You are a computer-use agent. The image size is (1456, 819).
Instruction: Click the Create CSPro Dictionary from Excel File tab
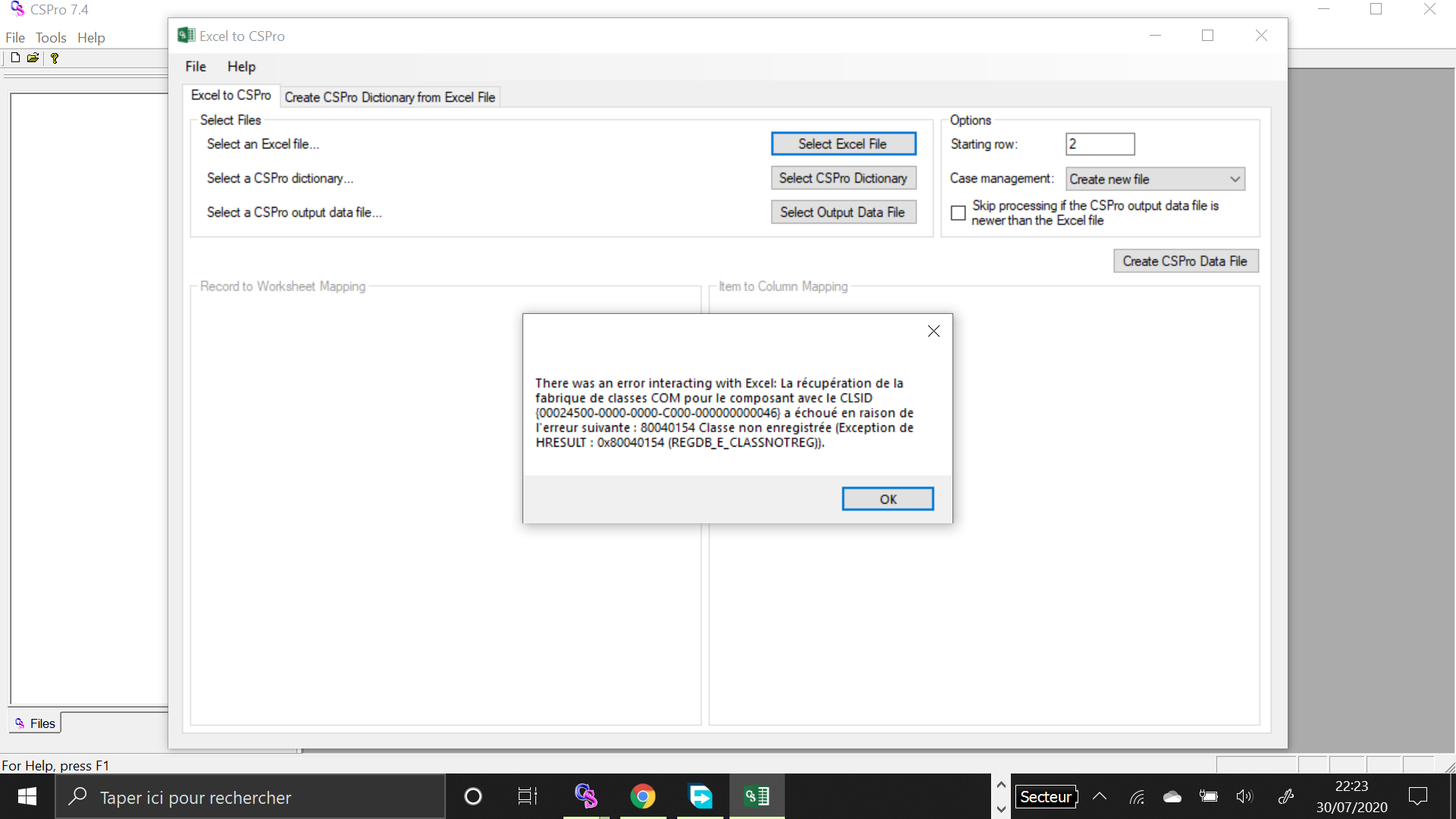(x=389, y=97)
